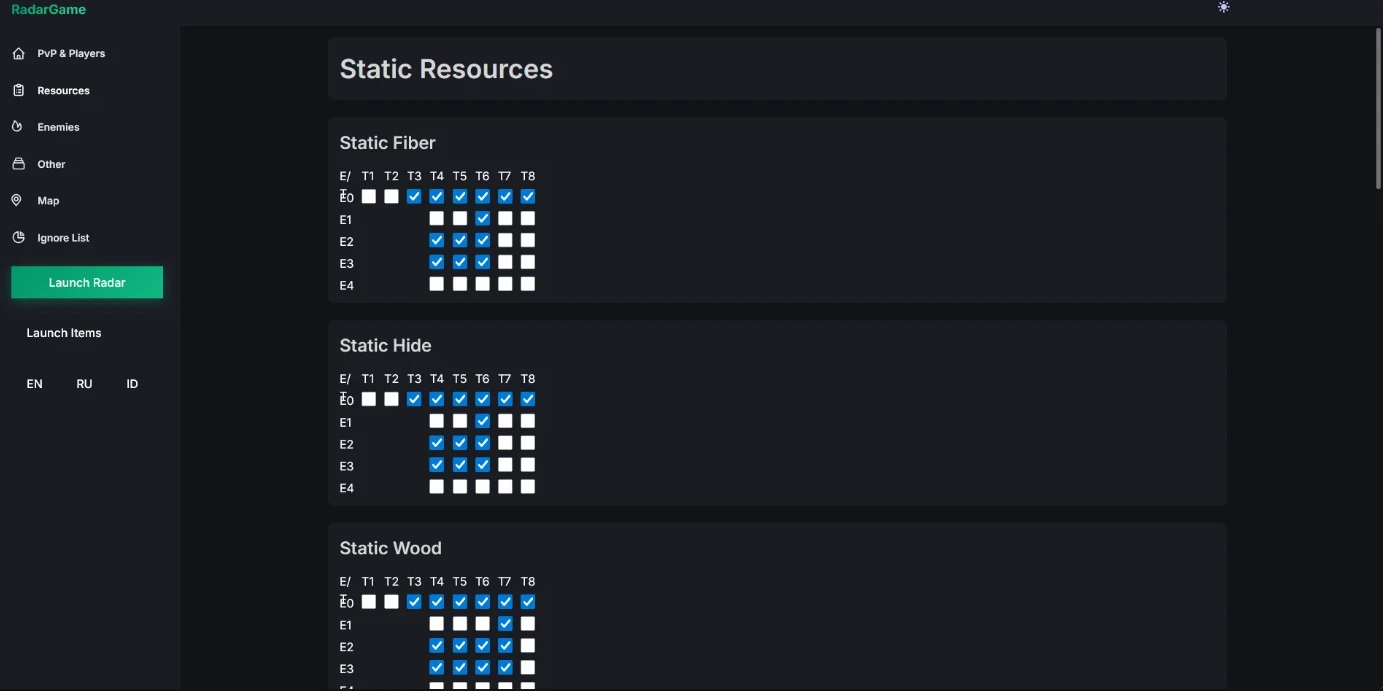Uncheck T8 E0 checkbox under Static Hide
1383x691 pixels.
528,400
